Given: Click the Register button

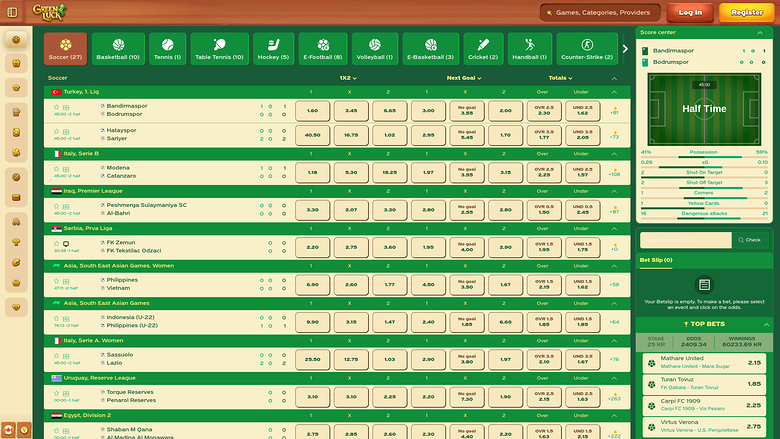Looking at the screenshot, I should [747, 12].
